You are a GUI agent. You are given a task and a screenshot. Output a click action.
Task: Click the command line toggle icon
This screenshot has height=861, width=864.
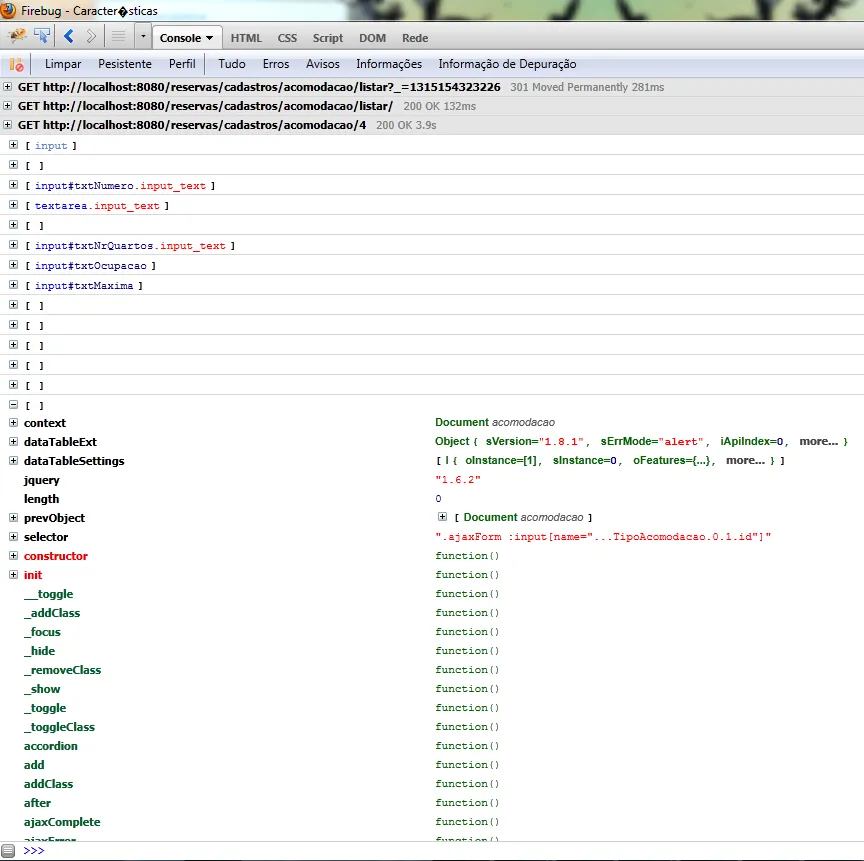pyautogui.click(x=9, y=850)
